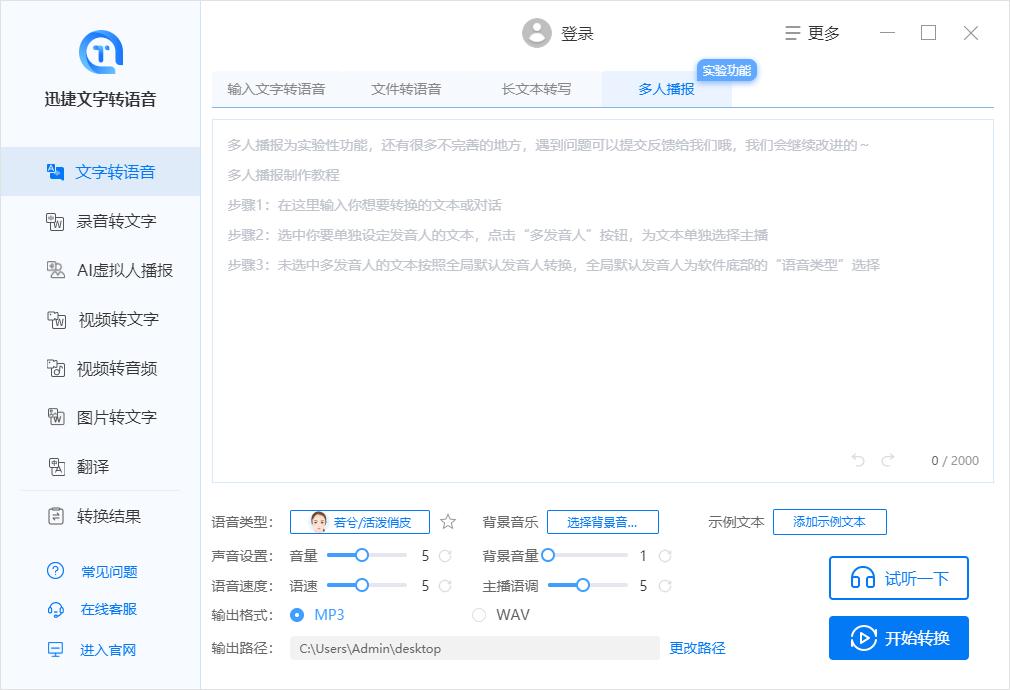The image size is (1010, 690).
Task: Open the 视频转文字 tool
Action: (103, 319)
